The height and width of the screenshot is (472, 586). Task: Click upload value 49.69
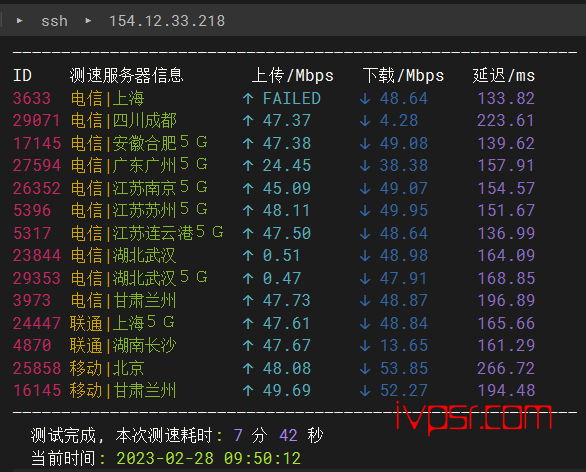pos(287,391)
